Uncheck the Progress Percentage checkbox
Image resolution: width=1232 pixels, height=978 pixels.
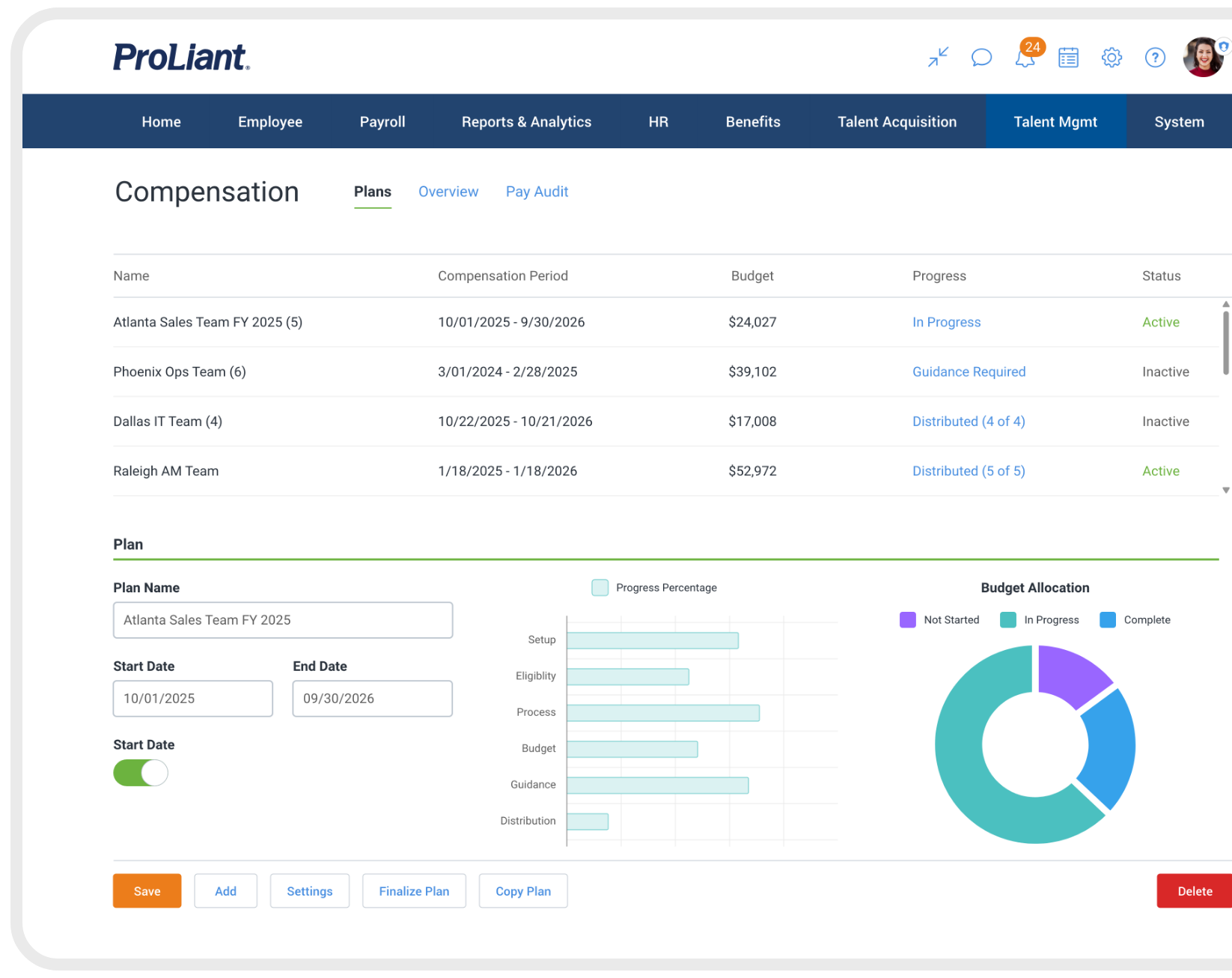pos(600,588)
